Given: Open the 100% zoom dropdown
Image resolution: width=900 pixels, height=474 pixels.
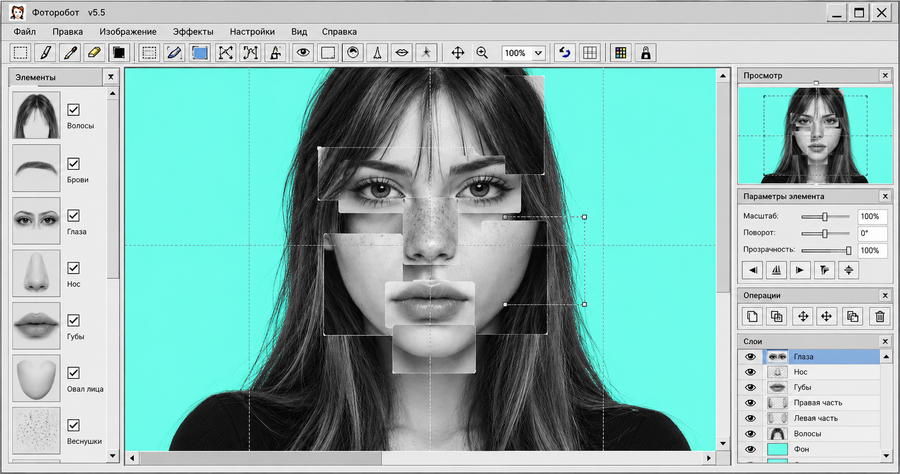Looking at the screenshot, I should [538, 53].
